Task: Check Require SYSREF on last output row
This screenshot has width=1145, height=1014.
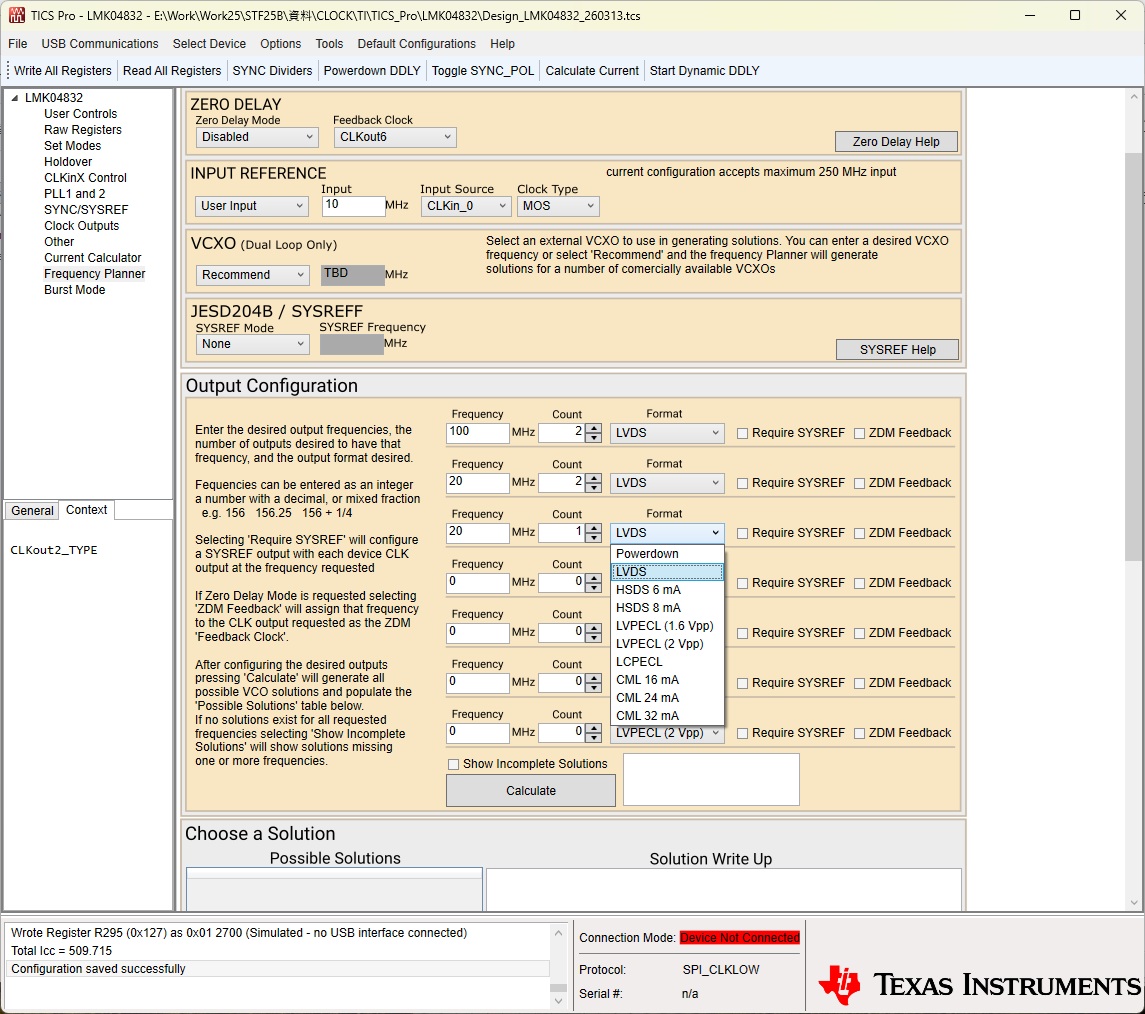Action: point(743,733)
